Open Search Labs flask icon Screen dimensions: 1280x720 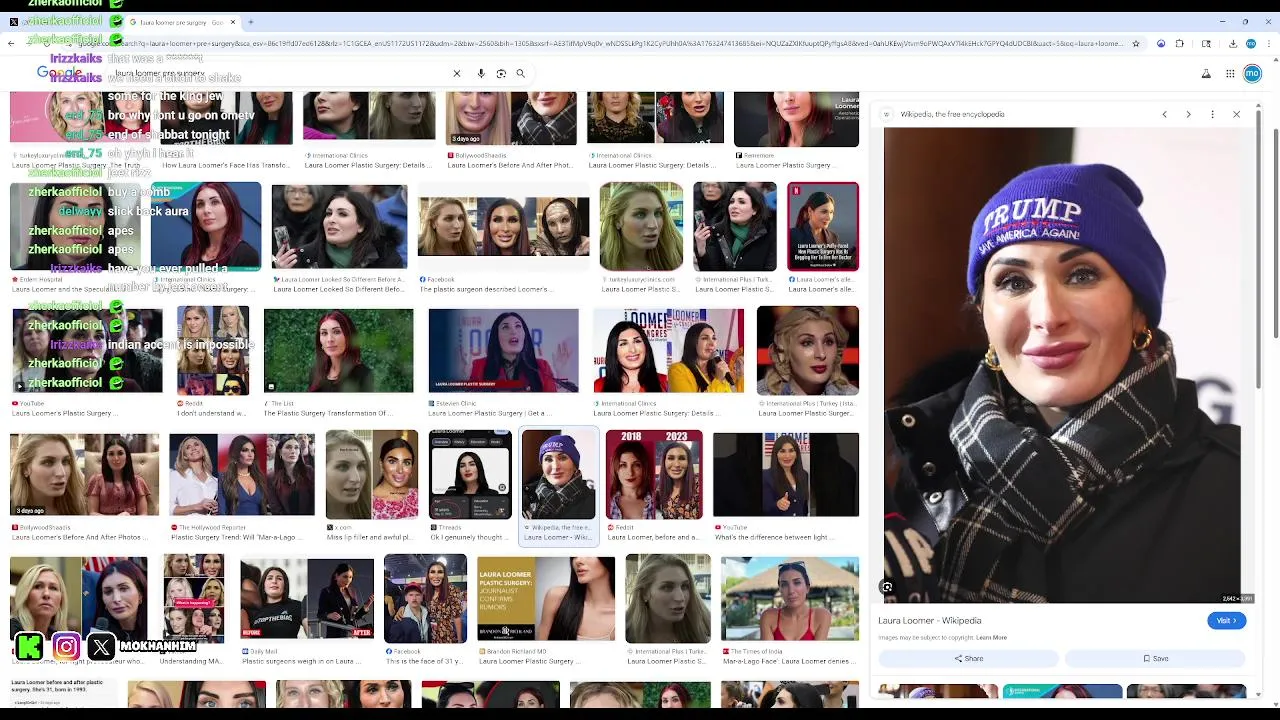[x=1206, y=73]
